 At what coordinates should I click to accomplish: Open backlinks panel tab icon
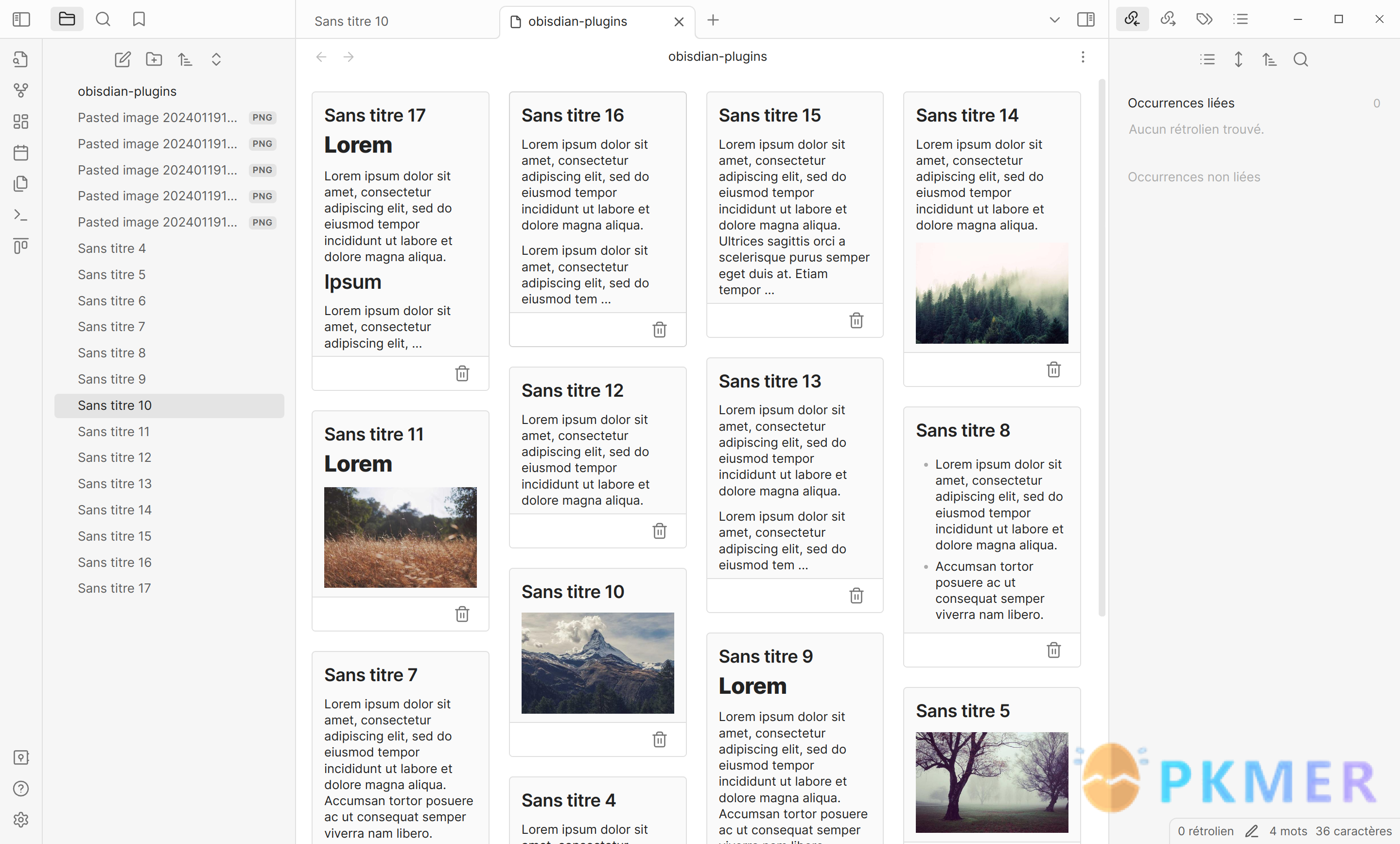pos(1132,19)
